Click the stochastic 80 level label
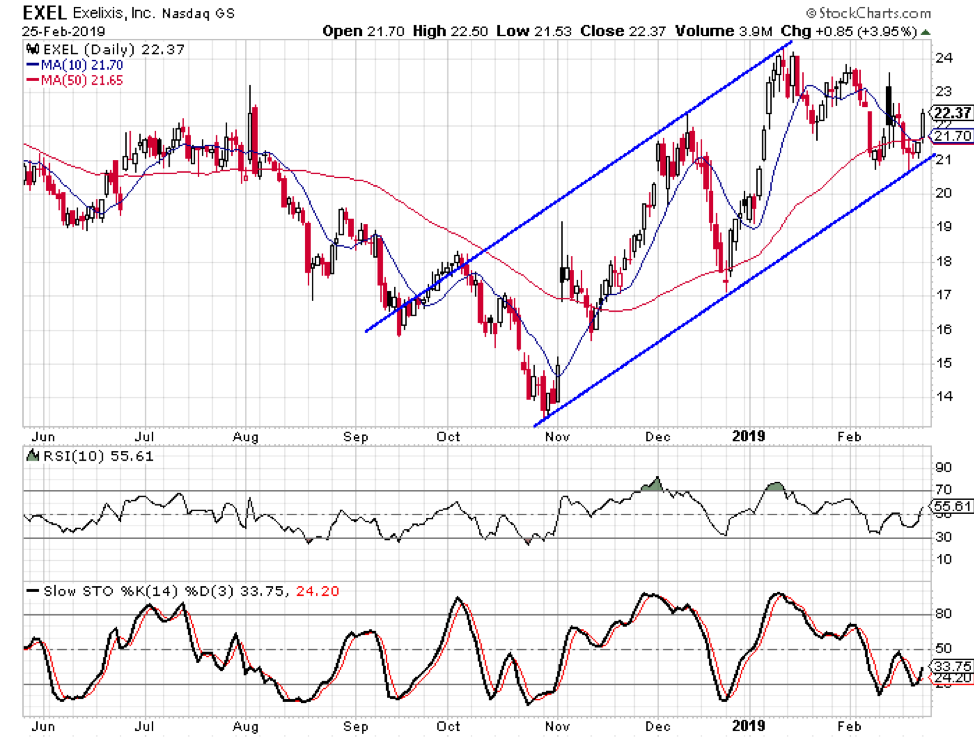Screen dimensions: 974x737 (x=944, y=613)
